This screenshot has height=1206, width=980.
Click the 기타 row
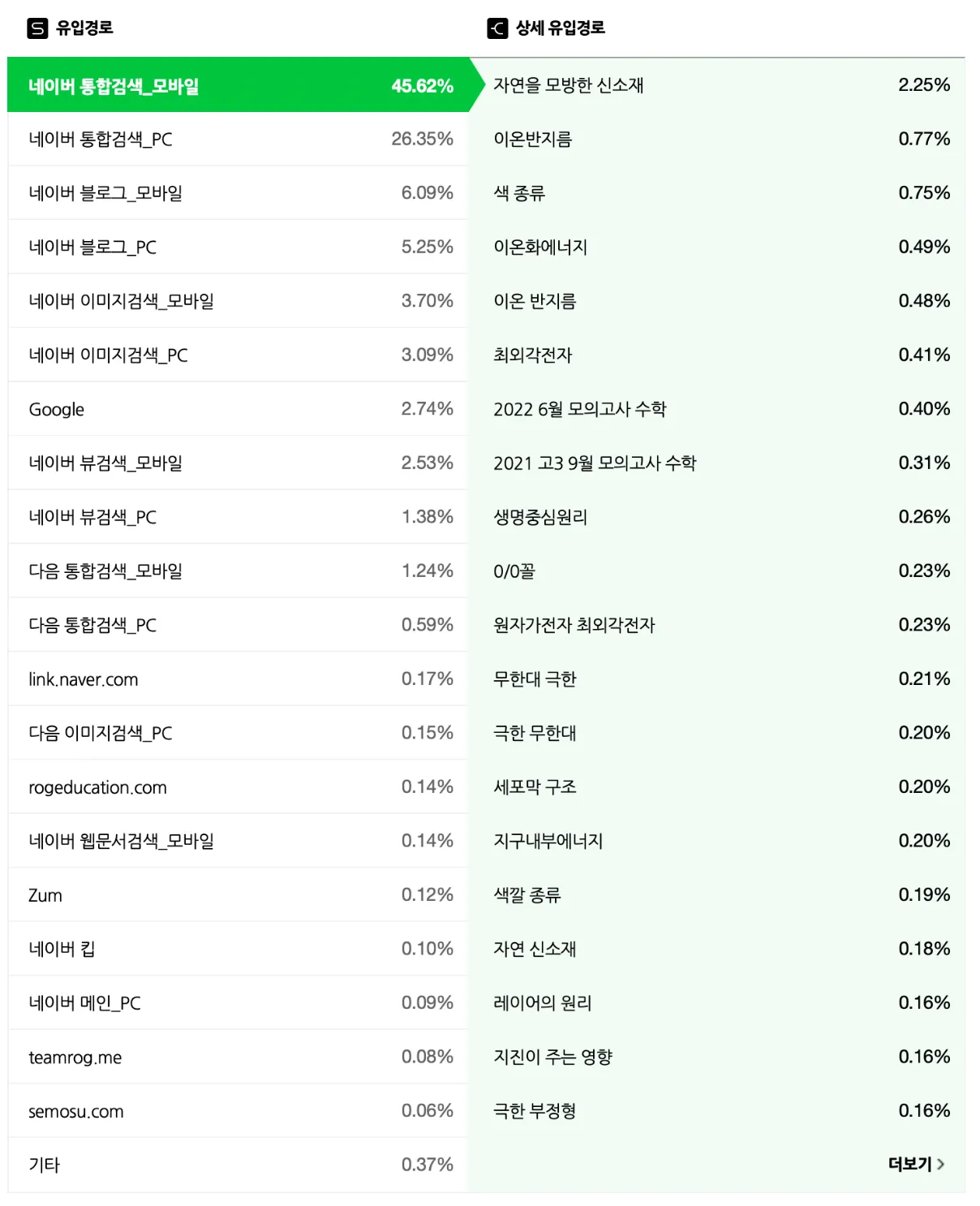click(x=239, y=1165)
